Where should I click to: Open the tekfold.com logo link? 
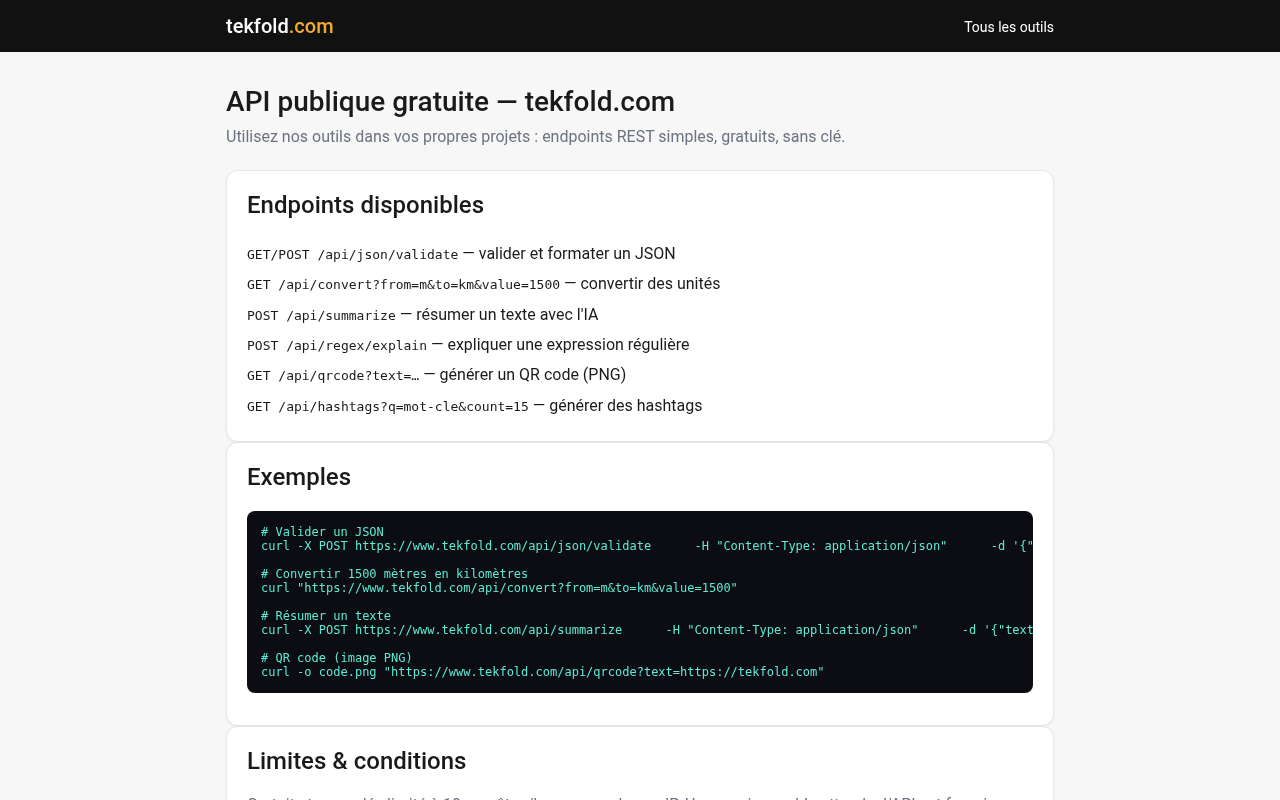279,26
